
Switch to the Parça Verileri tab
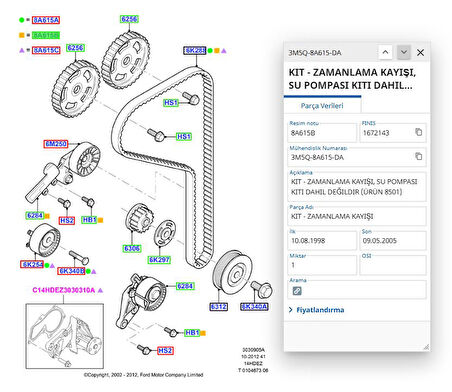click(x=322, y=106)
